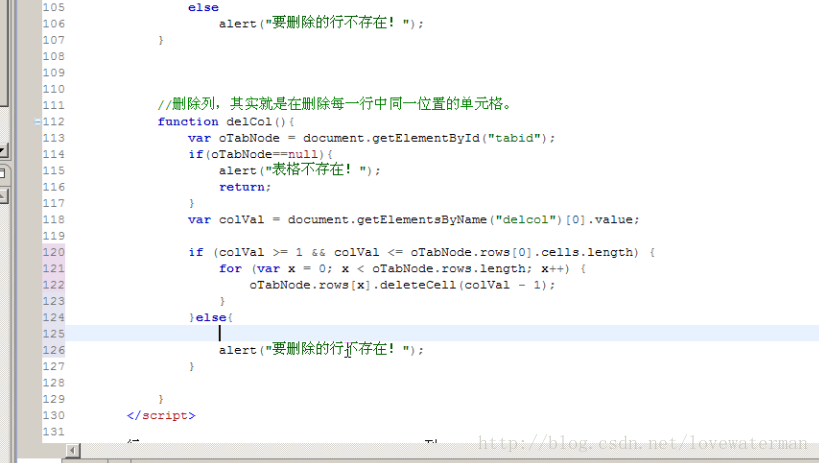Click the comment '//删除列，其实就是在删除每一行中同一位置的单元格。'
Screen dimensions: 819x463
pyautogui.click(x=335, y=104)
